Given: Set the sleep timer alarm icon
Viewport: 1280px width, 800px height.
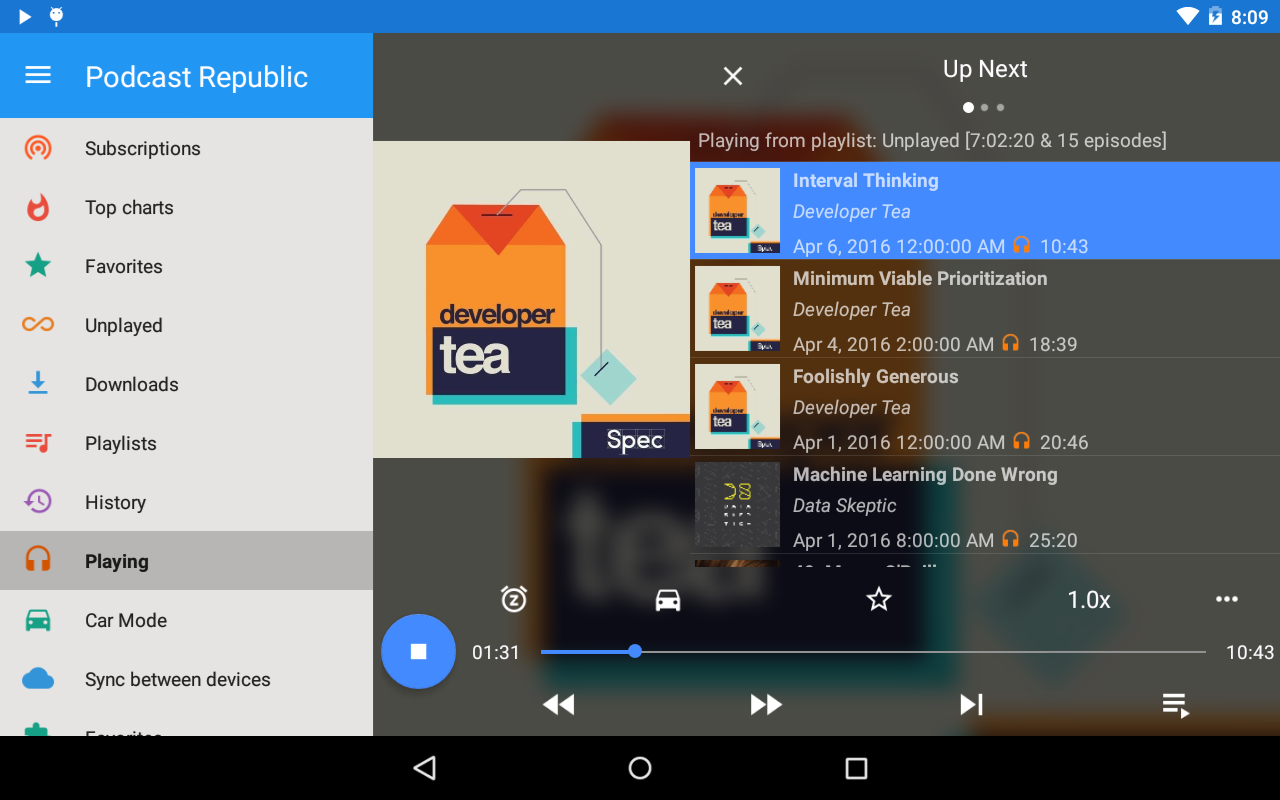Looking at the screenshot, I should [514, 599].
